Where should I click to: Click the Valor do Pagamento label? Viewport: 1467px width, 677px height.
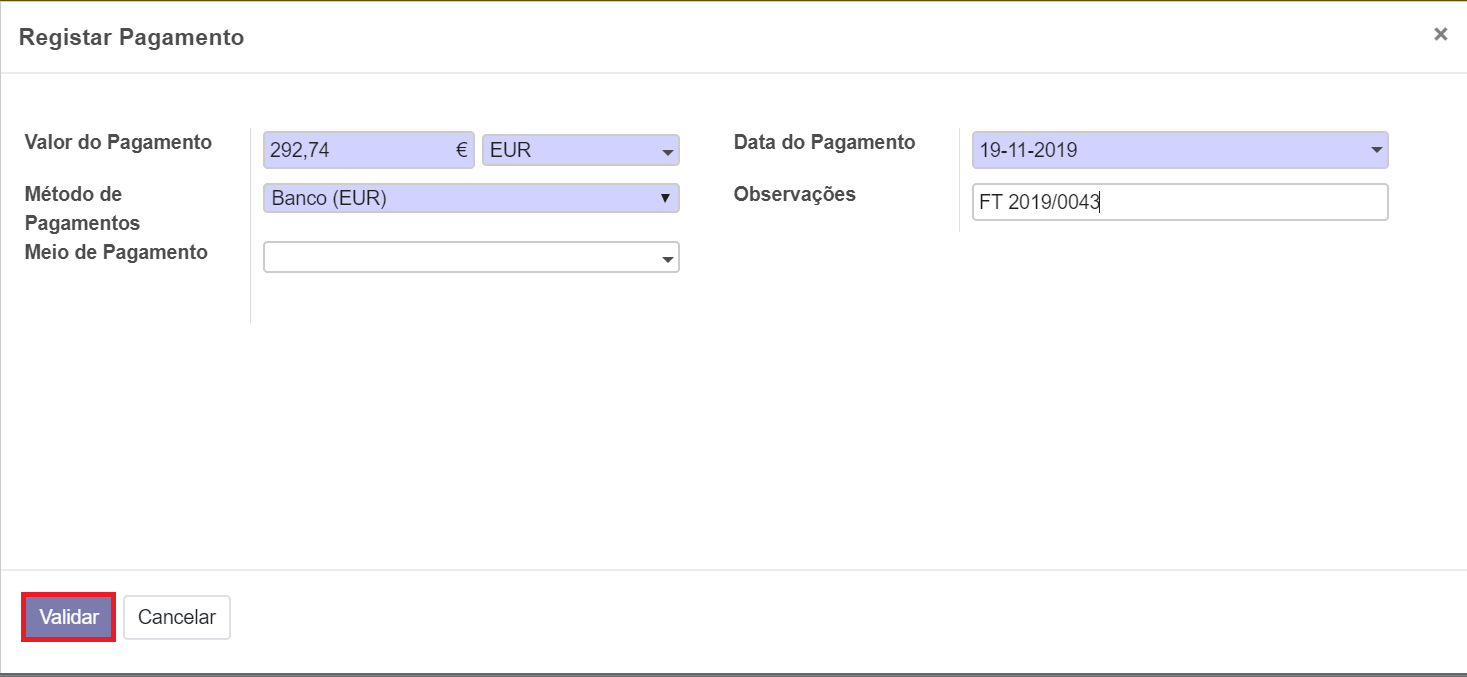tap(118, 142)
